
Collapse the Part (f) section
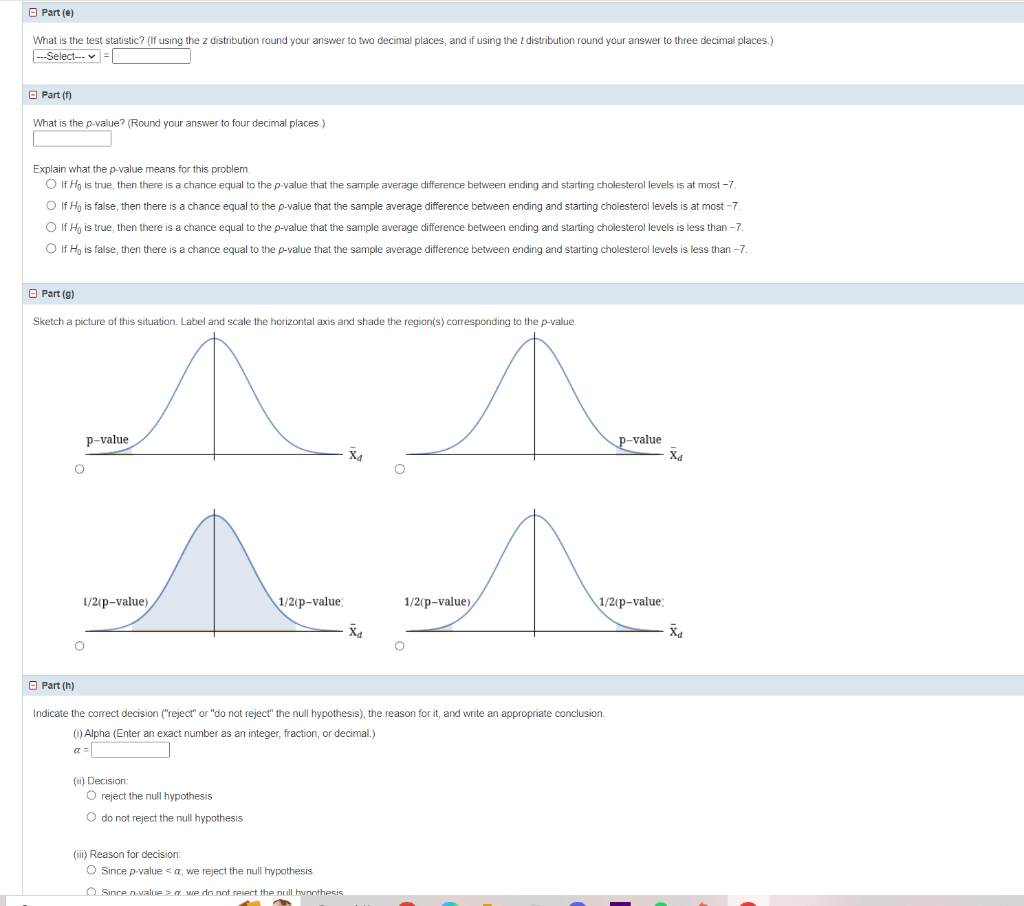[x=31, y=94]
